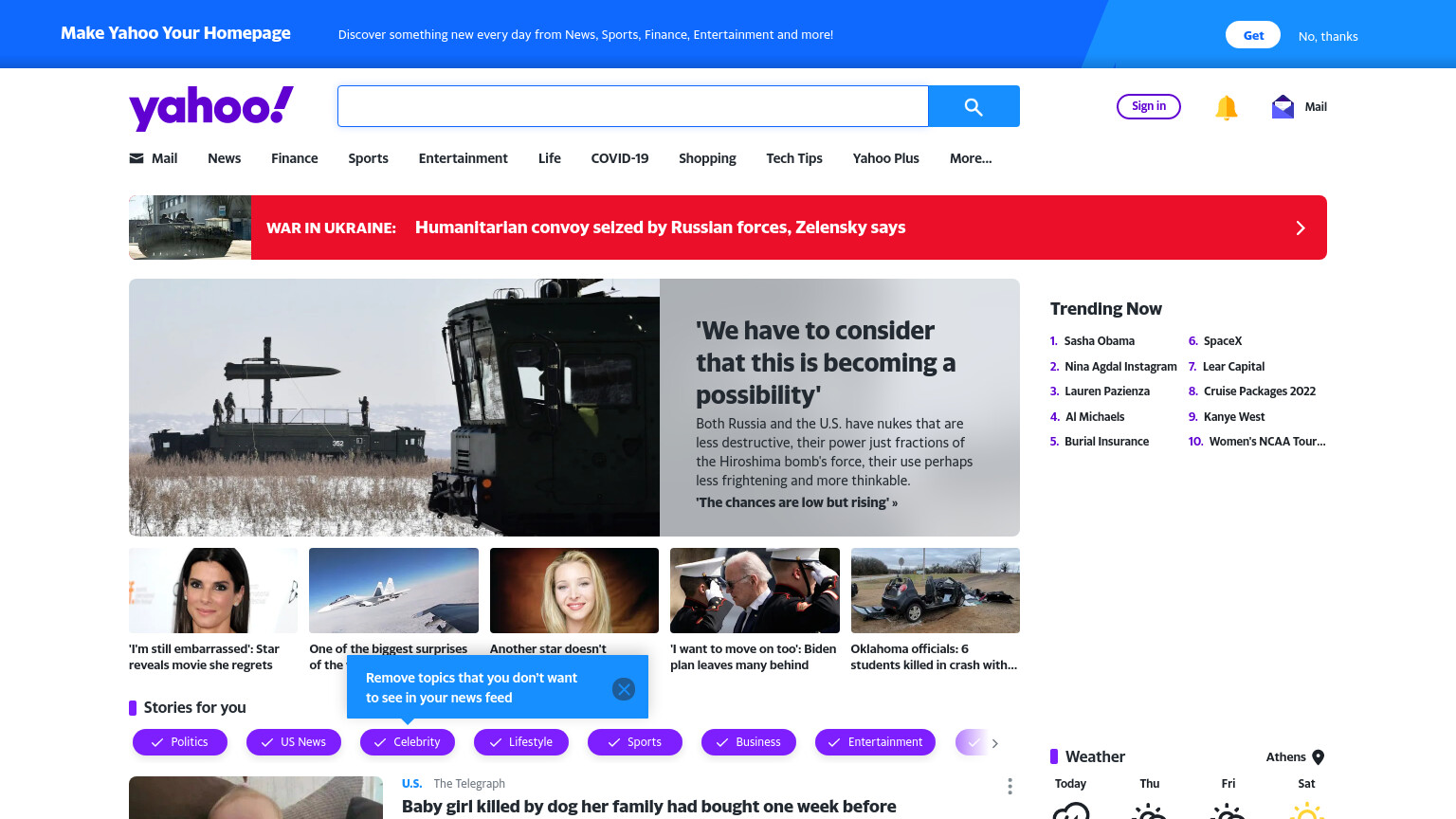
Task: Open 'Baby girl killed by dog' headline
Action: pos(649,807)
